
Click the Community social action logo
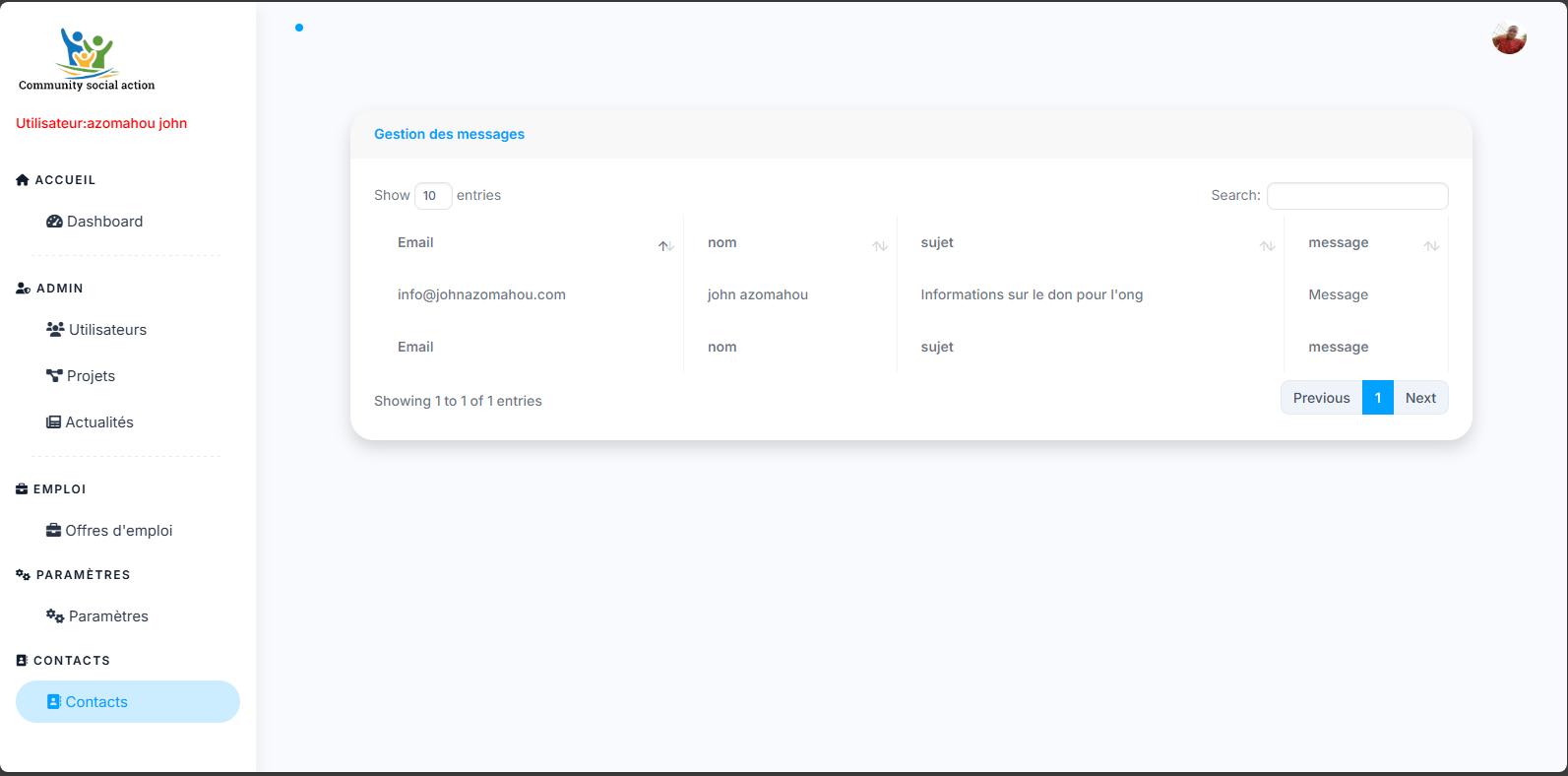tap(87, 59)
